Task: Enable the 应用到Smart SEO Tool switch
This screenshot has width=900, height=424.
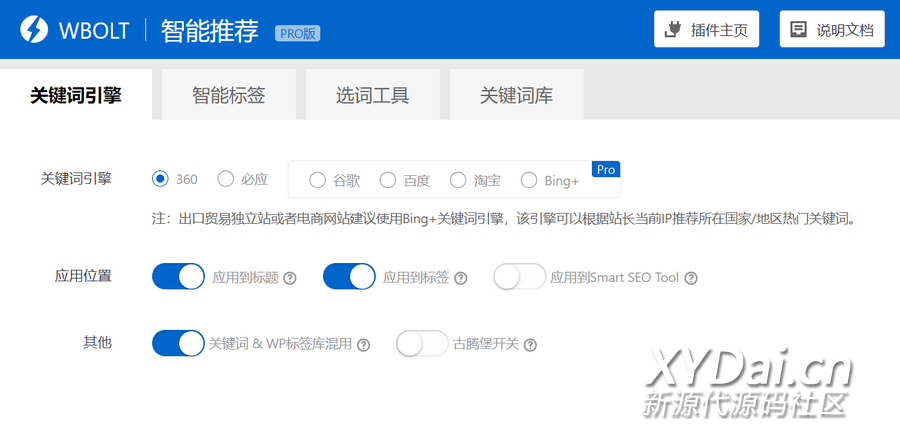Action: [519, 277]
